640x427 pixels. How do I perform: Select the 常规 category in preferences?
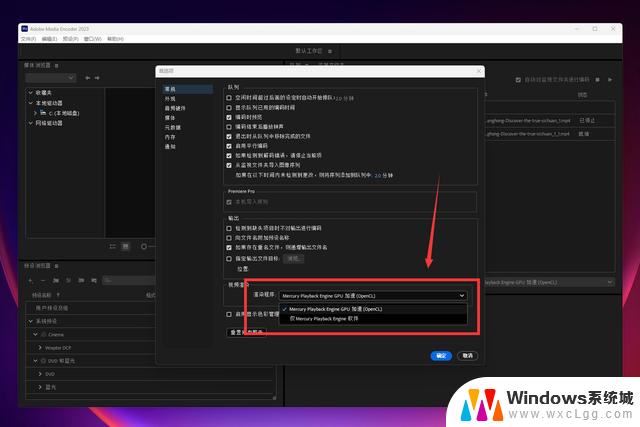[x=187, y=89]
